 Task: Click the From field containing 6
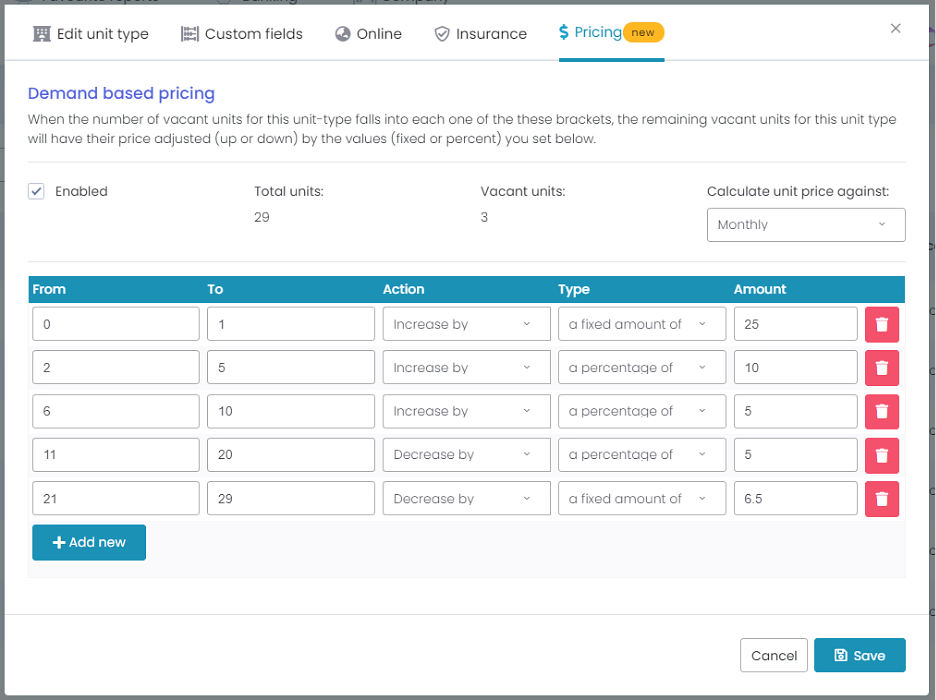point(116,411)
